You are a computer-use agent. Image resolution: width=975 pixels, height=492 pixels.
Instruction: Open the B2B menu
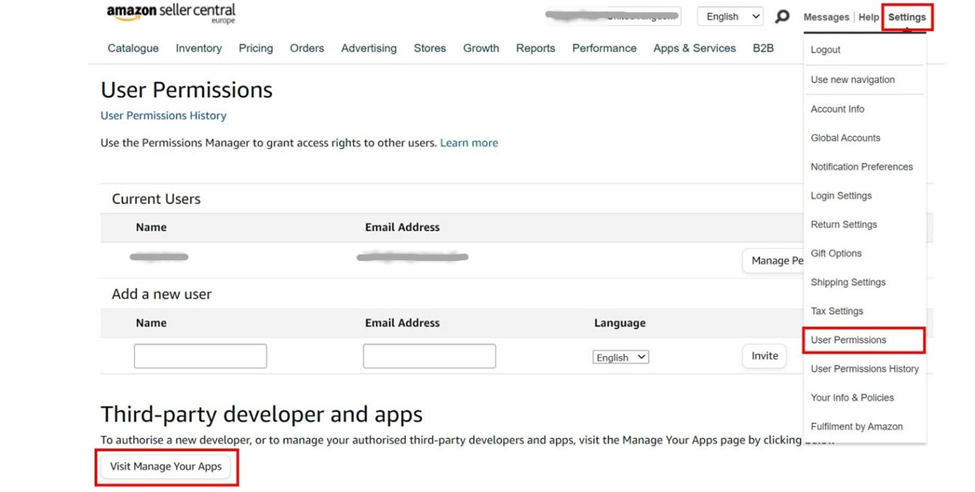pos(763,48)
